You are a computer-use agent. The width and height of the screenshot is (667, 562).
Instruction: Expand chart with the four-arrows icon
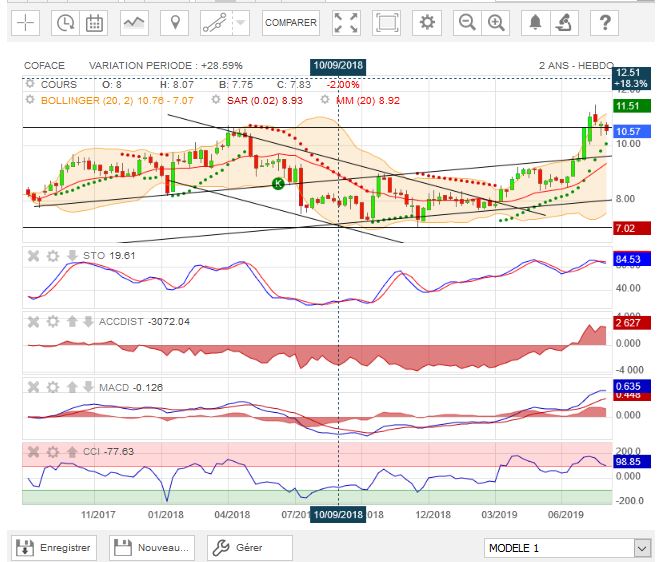point(346,23)
